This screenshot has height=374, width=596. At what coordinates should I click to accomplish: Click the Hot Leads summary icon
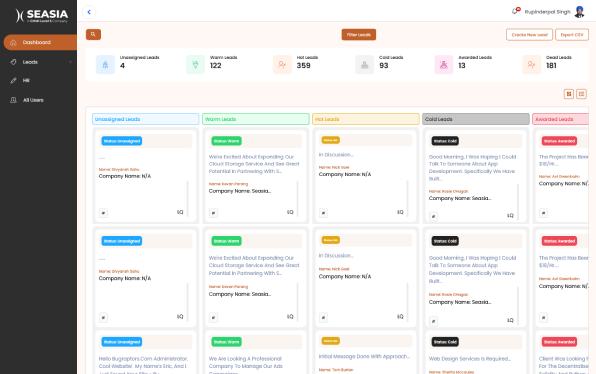tap(282, 65)
